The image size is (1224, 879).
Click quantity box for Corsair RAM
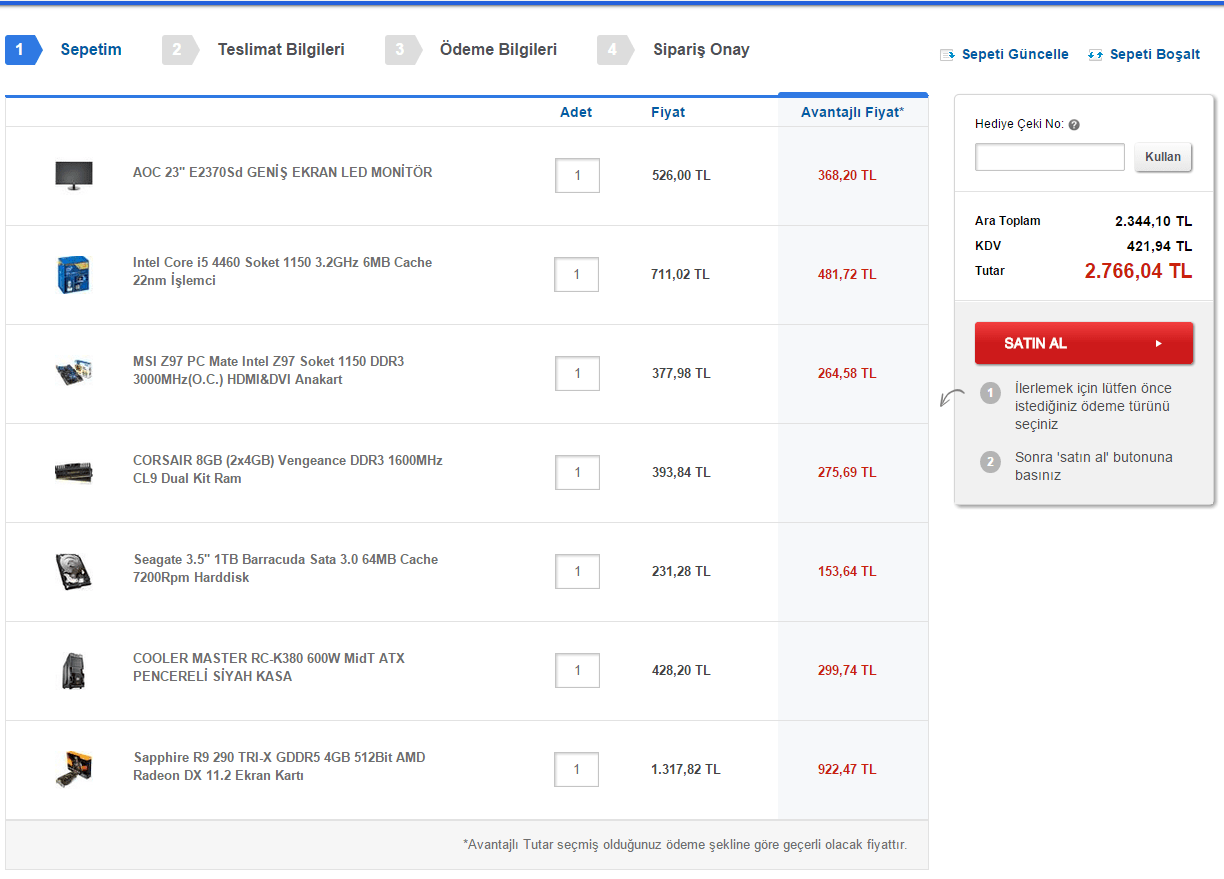(577, 472)
